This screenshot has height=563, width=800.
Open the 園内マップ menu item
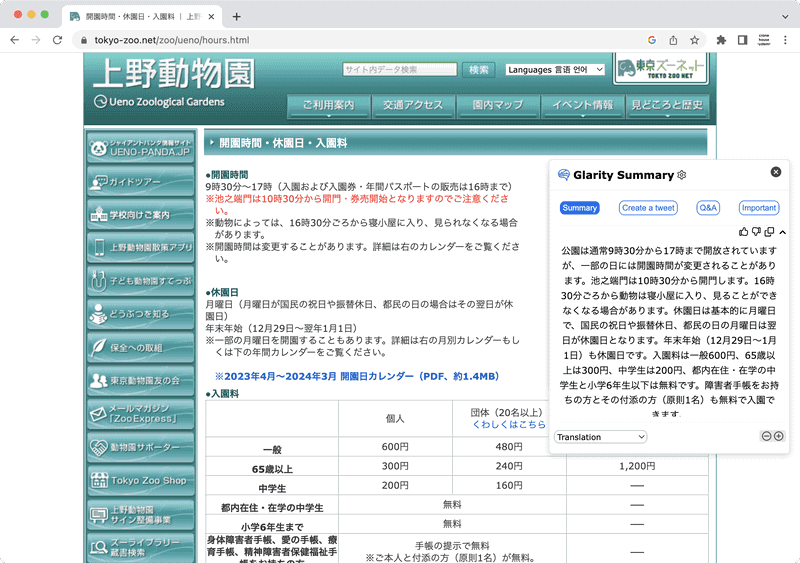click(497, 106)
